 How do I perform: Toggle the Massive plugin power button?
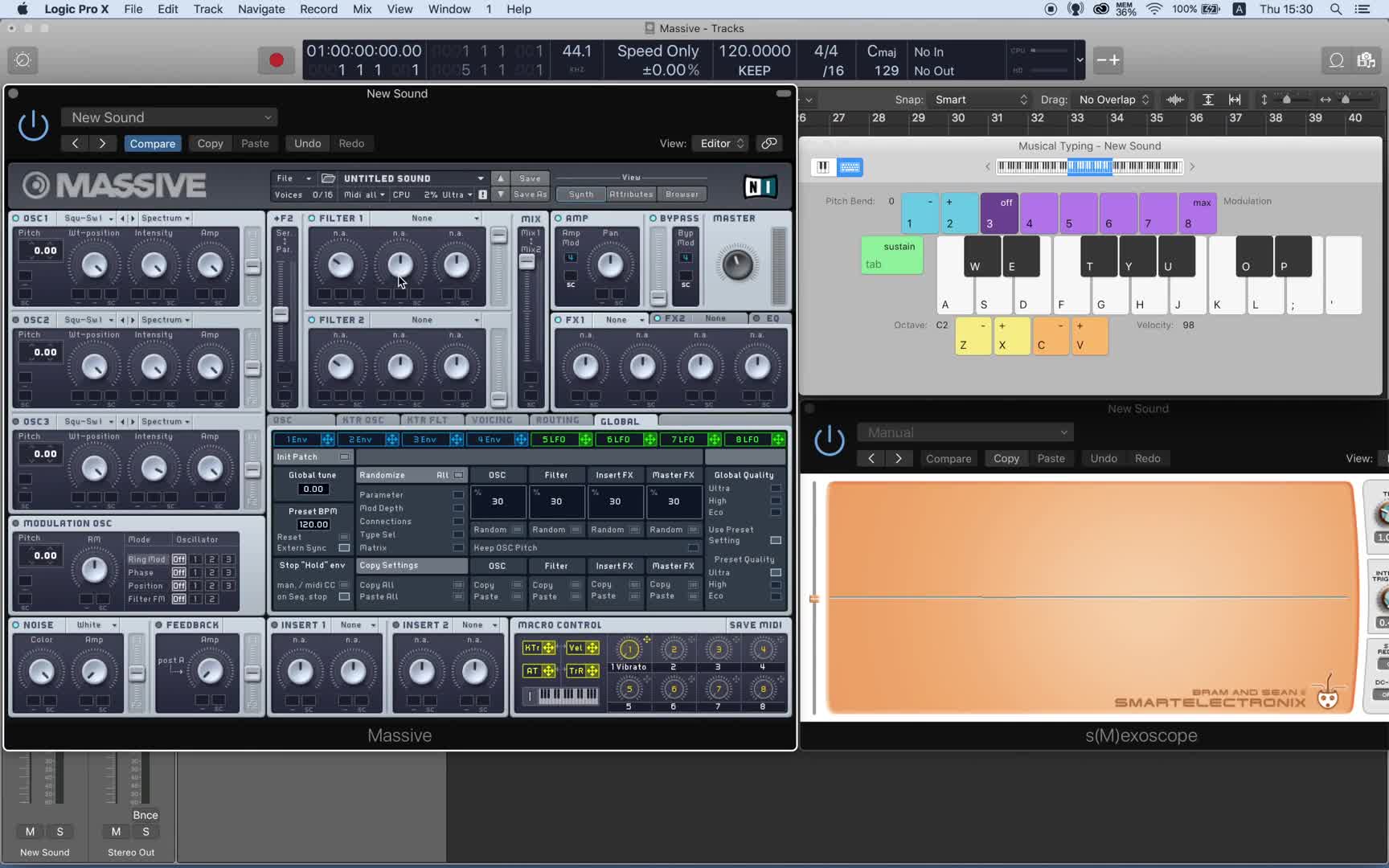pyautogui.click(x=33, y=126)
